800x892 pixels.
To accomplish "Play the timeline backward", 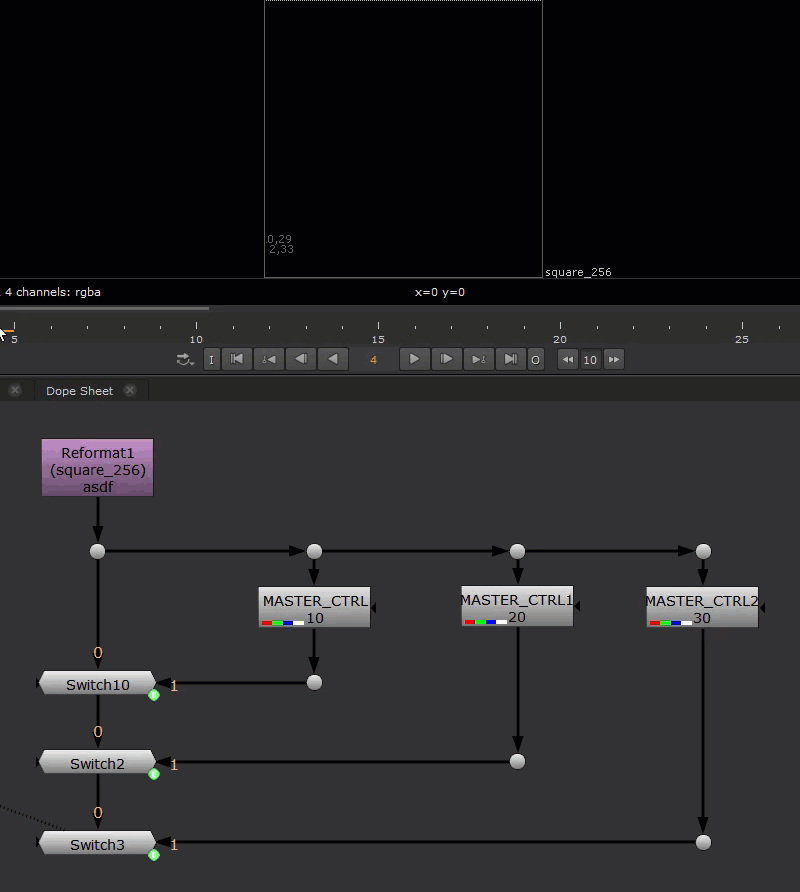I will [333, 360].
